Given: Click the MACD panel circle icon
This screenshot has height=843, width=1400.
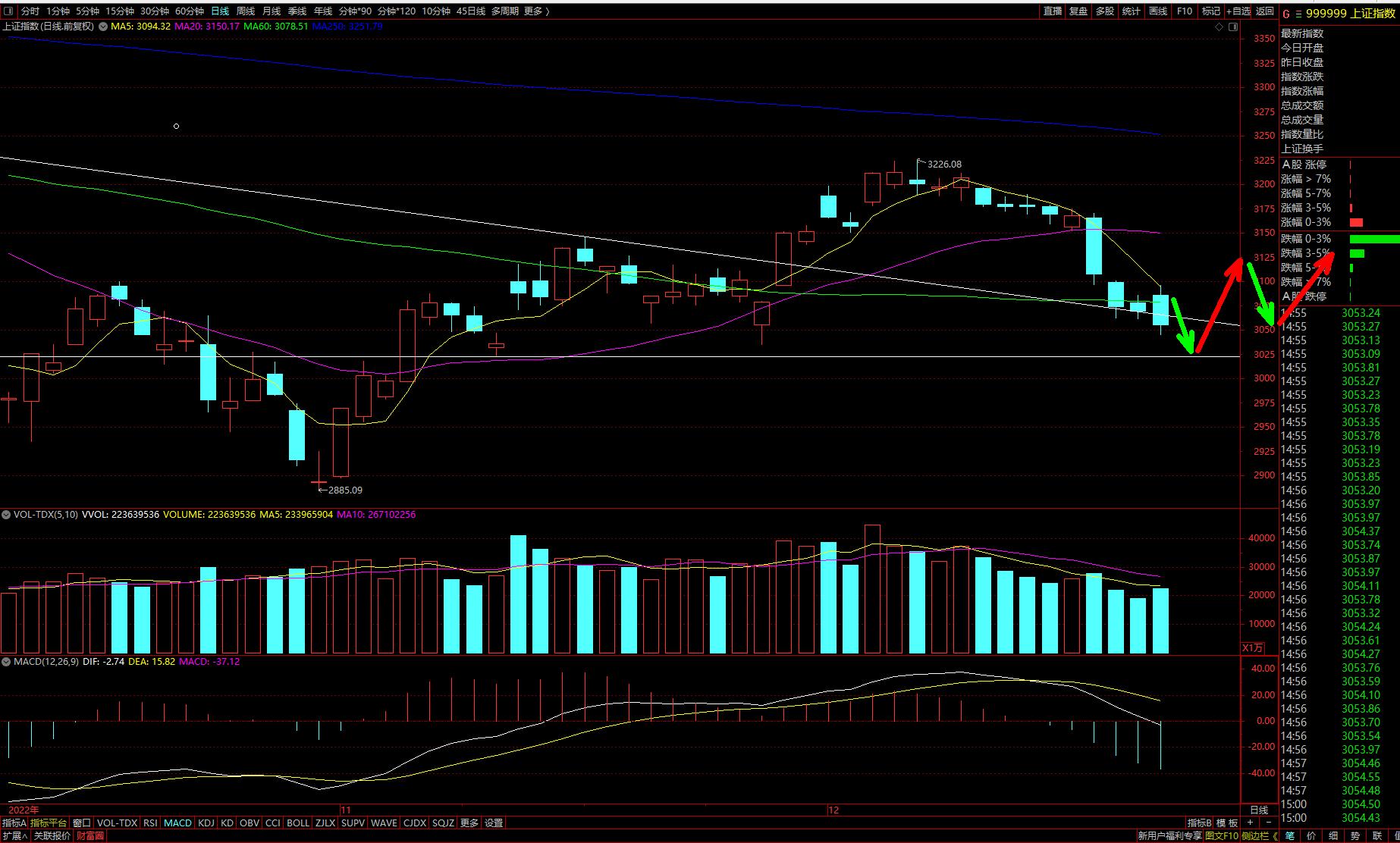Looking at the screenshot, I should tap(6, 662).
